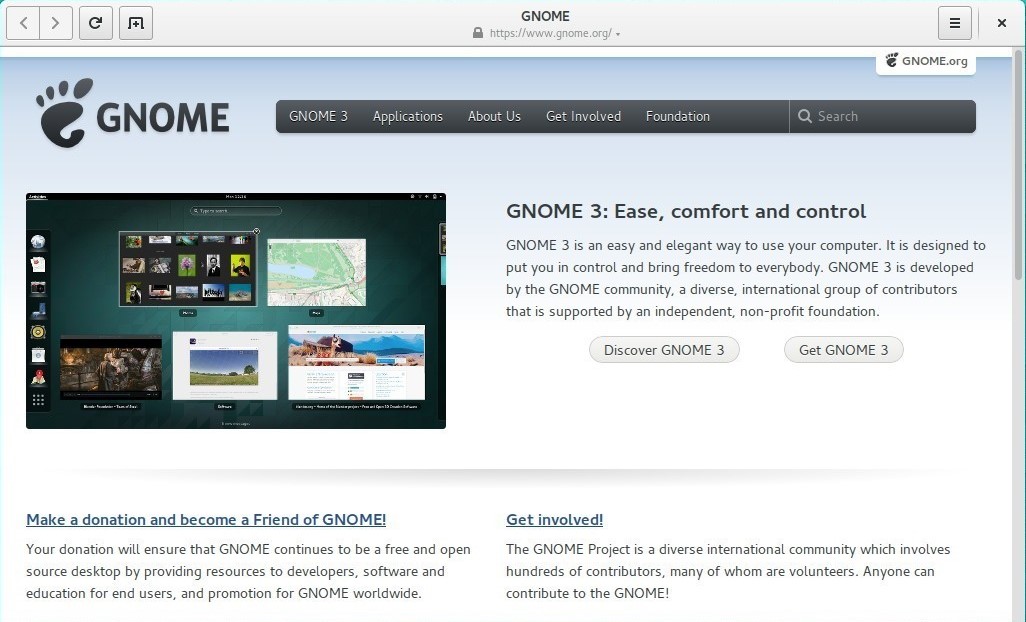Expand the address bar dropdown arrow
1026x622 pixels.
[618, 34]
